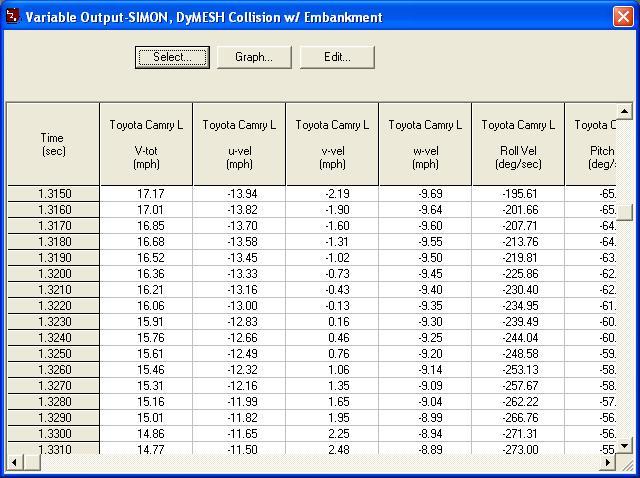Select the V-tot (mph) column header
640x478 pixels.
tap(145, 144)
